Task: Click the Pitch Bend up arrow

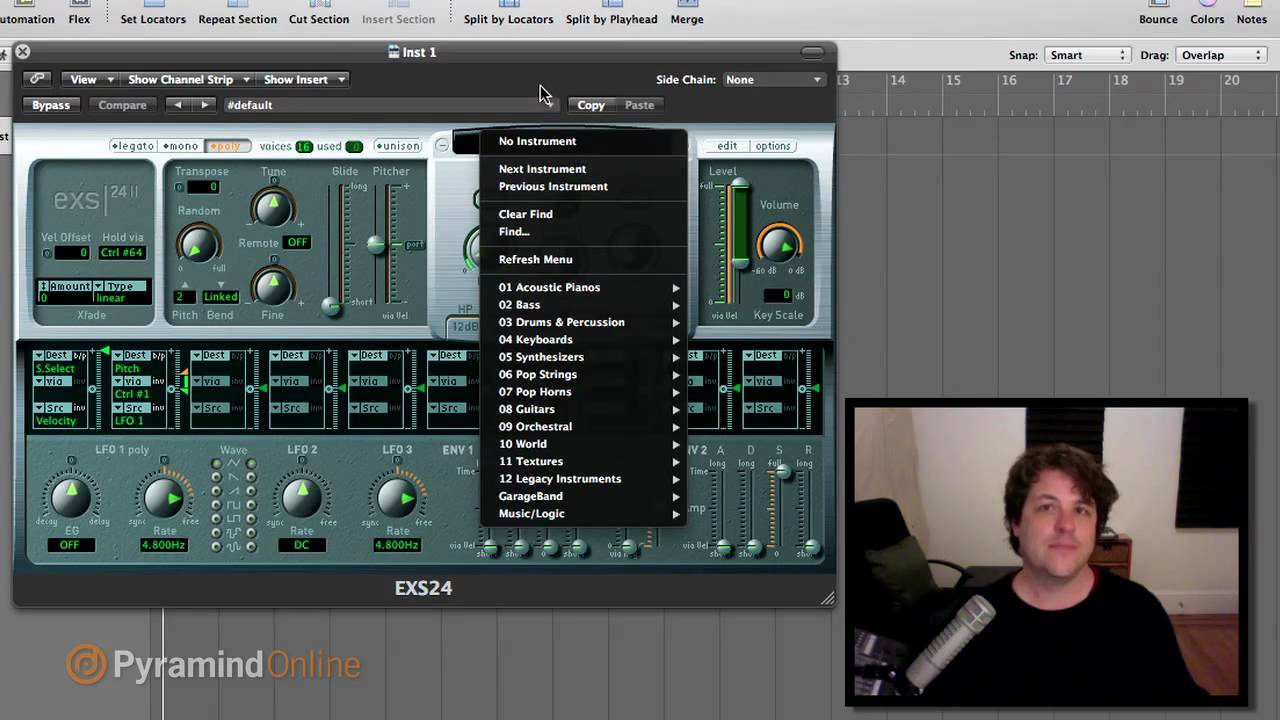Action: (185, 283)
